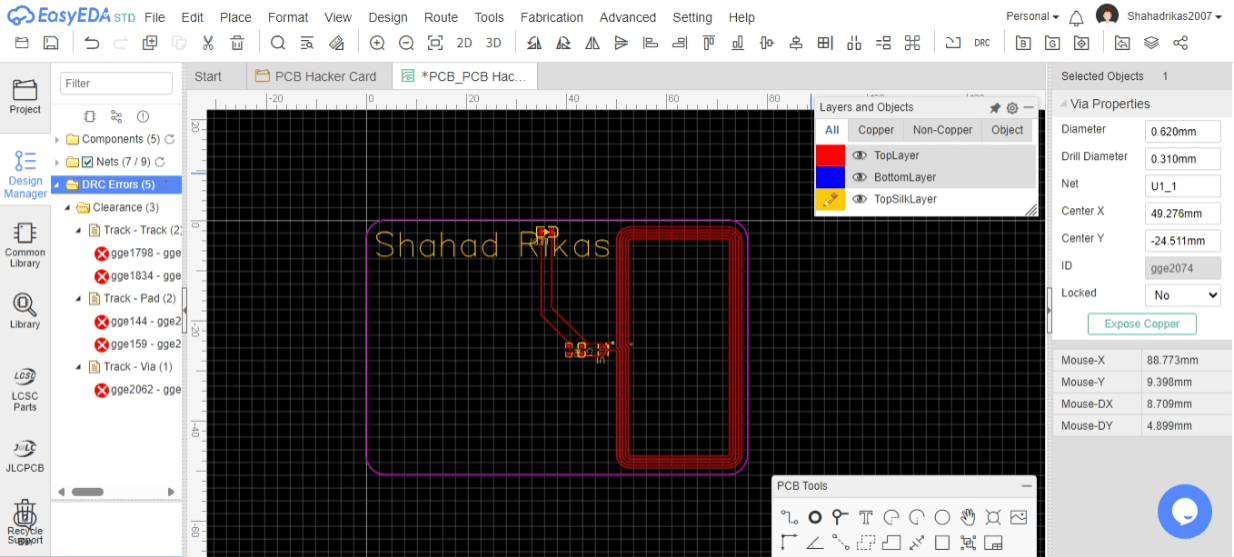Select the Image insert tool in PCB Tools

1018,517
